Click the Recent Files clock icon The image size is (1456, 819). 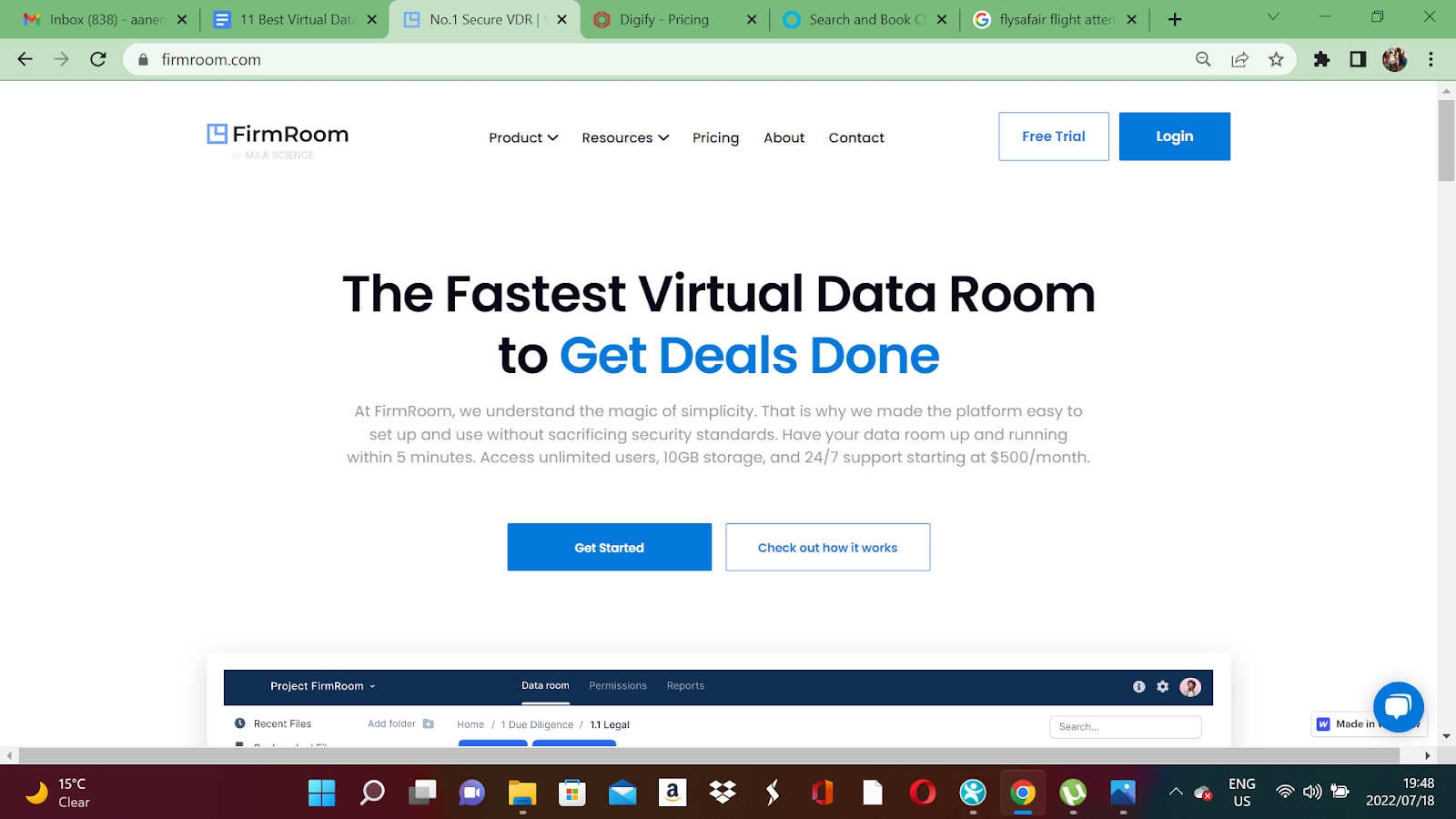tap(240, 723)
